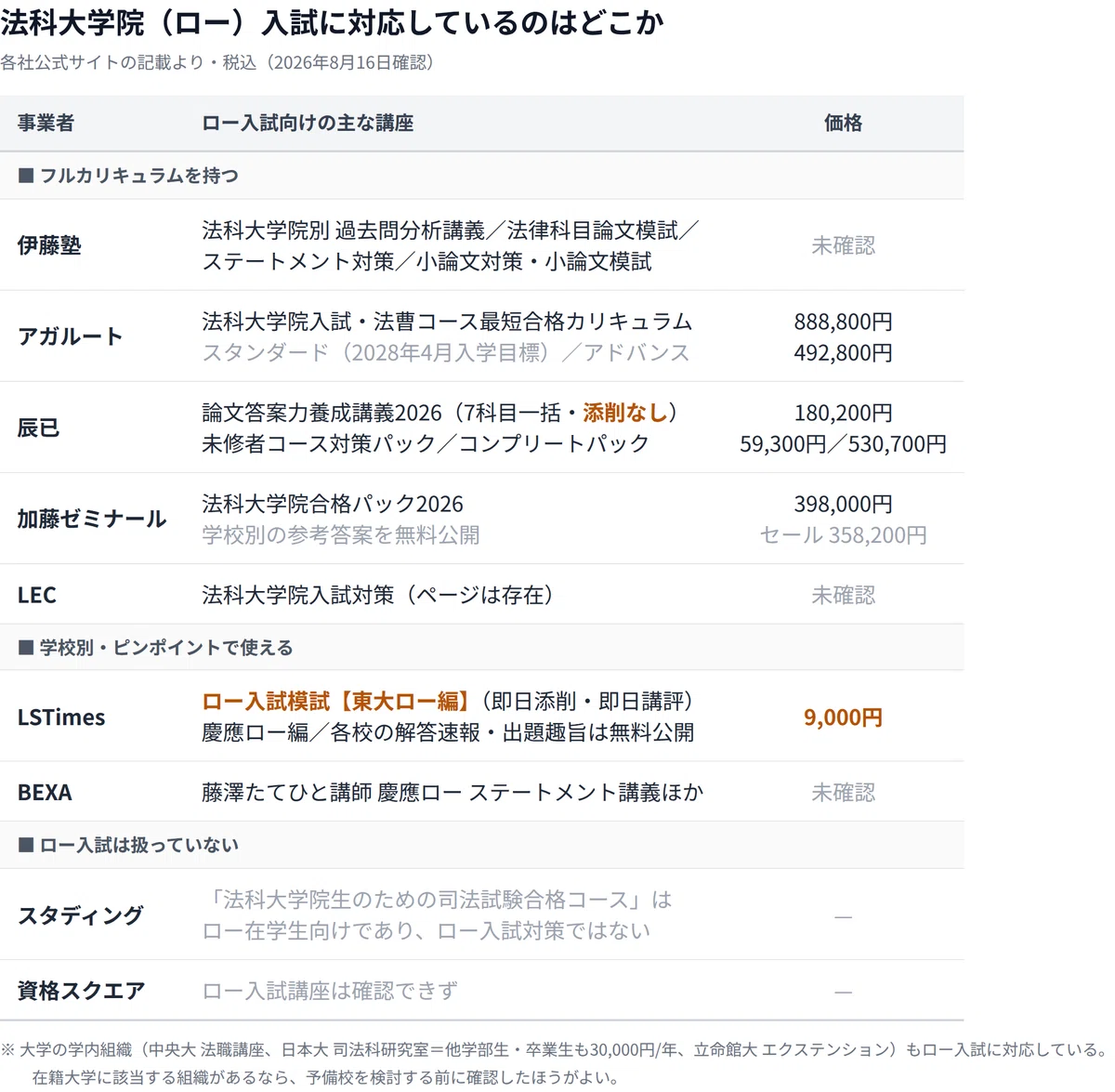1115x1092 pixels.
Task: Select the LEC provider name
Action: coord(36,595)
